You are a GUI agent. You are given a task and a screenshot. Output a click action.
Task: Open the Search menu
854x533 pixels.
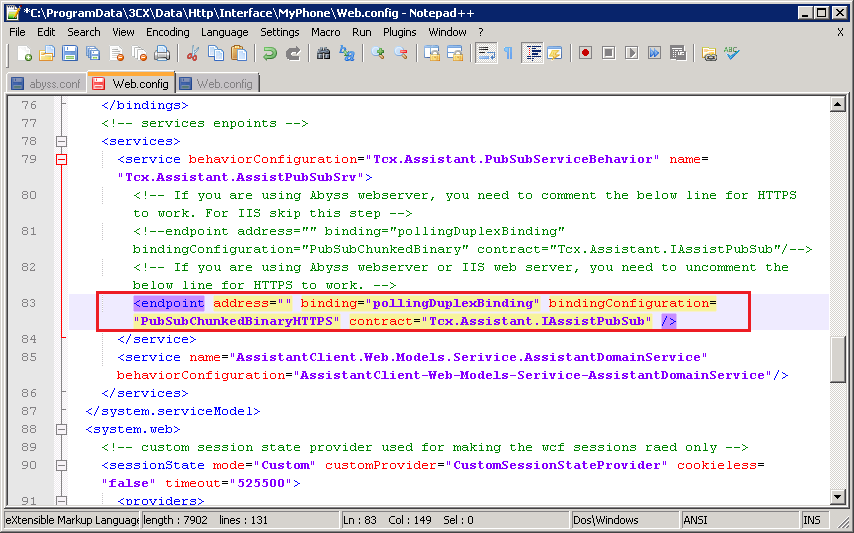point(83,32)
